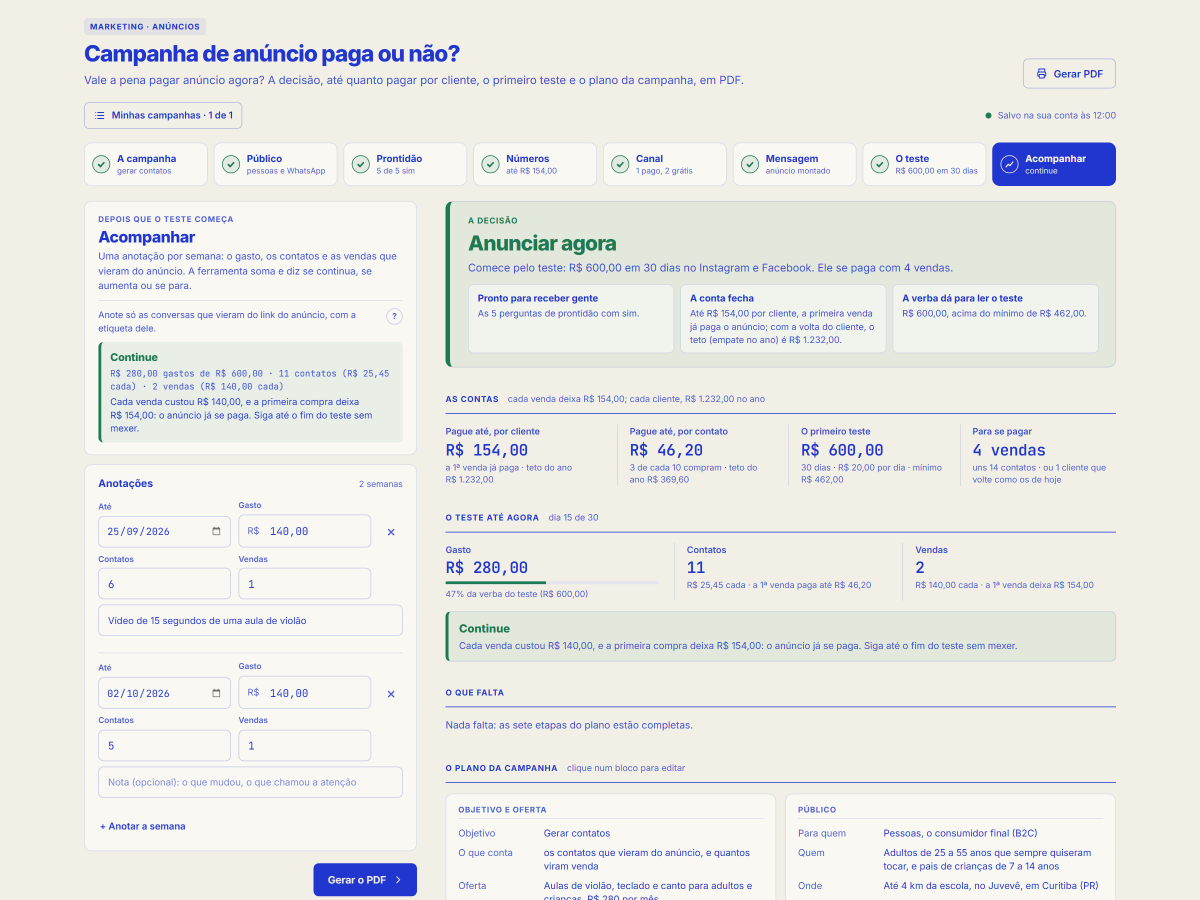
Task: Click Nada falta message text
Action: [x=569, y=725]
